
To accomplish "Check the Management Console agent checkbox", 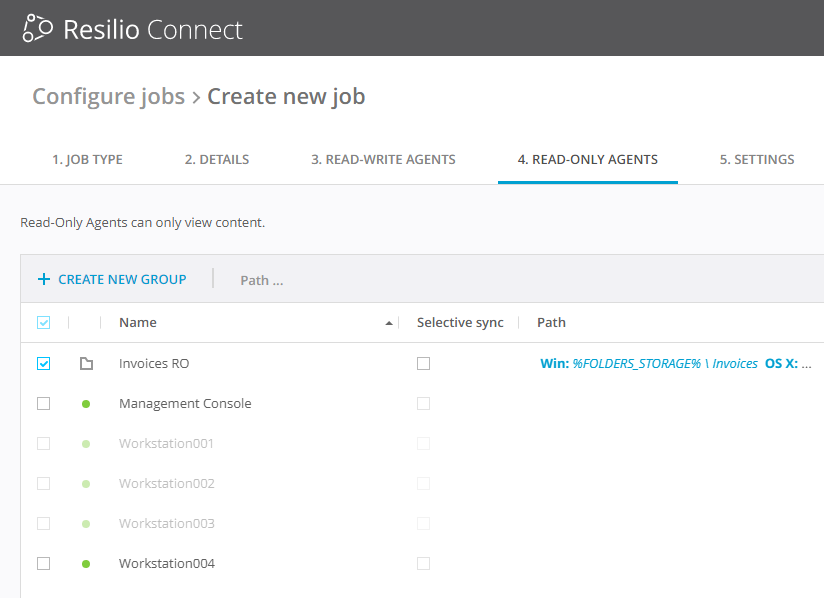I will point(43,404).
